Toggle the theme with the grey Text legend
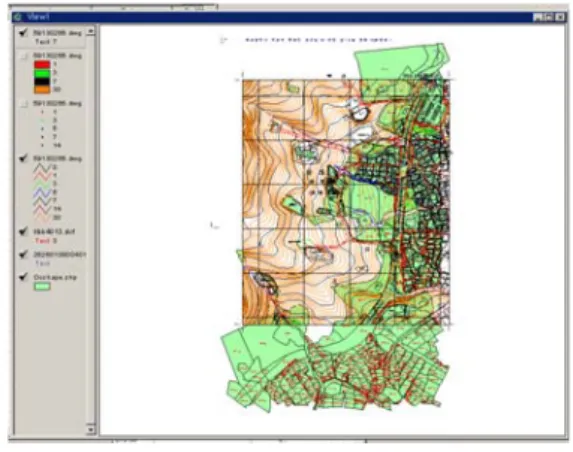Viewport: 573px width, 452px height. tap(24, 254)
